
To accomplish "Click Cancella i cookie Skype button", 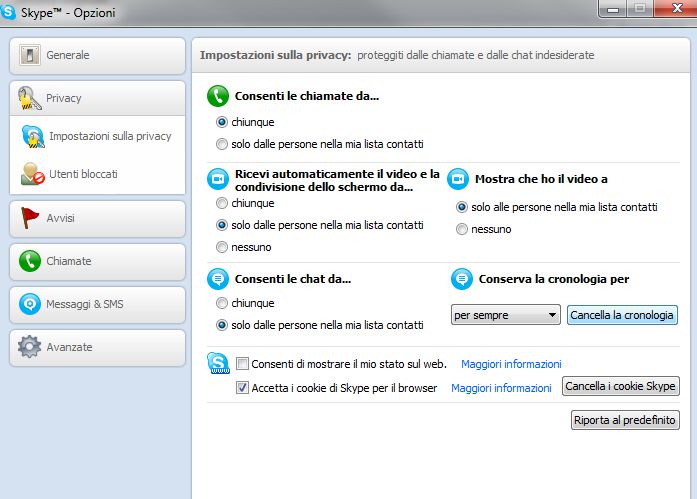I will point(621,386).
